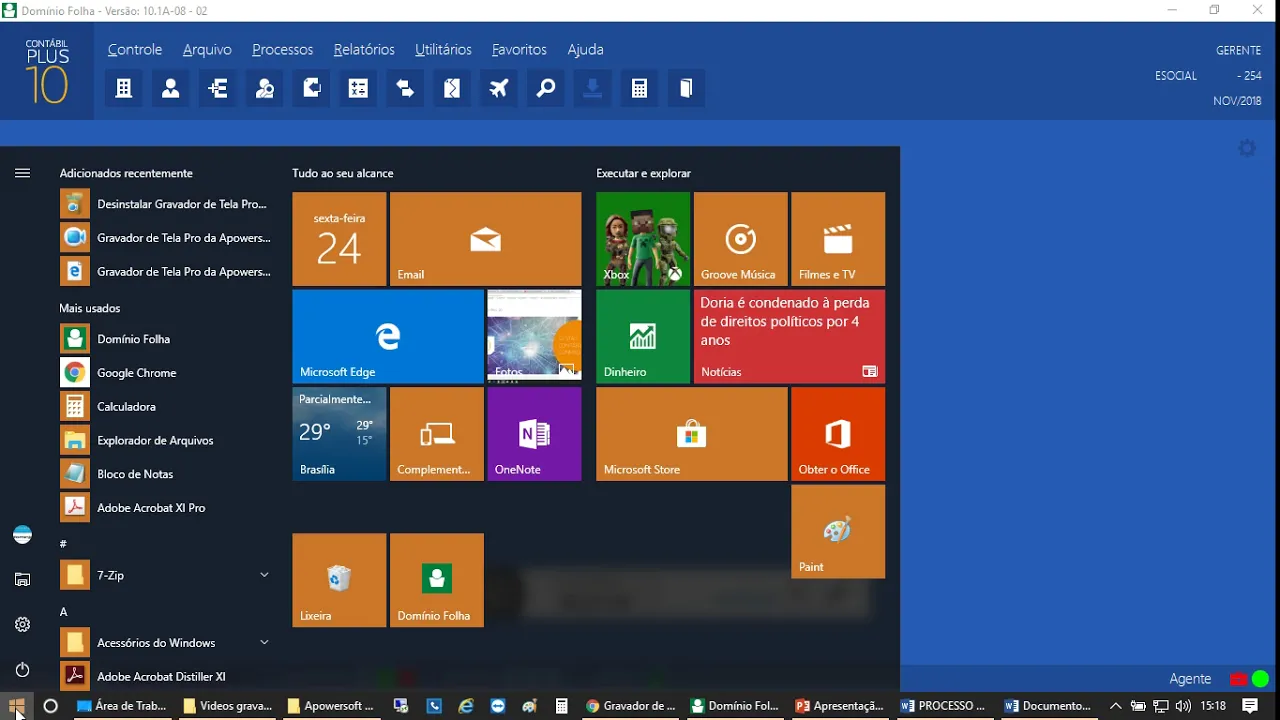Open the Microsoft Edge tile
This screenshot has width=1280, height=720.
click(x=388, y=336)
